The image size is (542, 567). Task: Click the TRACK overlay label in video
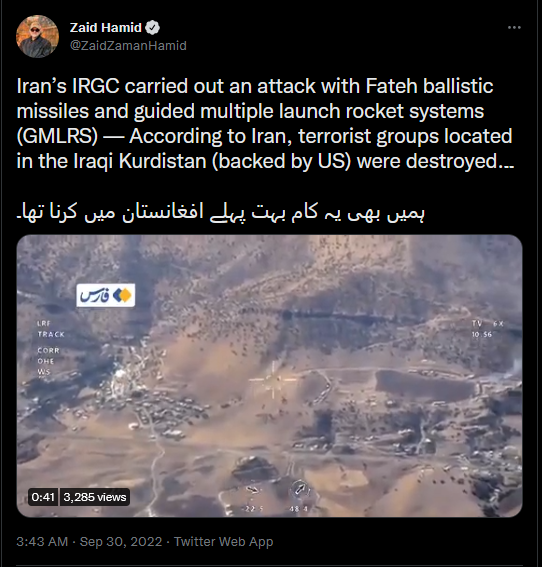[x=51, y=334]
